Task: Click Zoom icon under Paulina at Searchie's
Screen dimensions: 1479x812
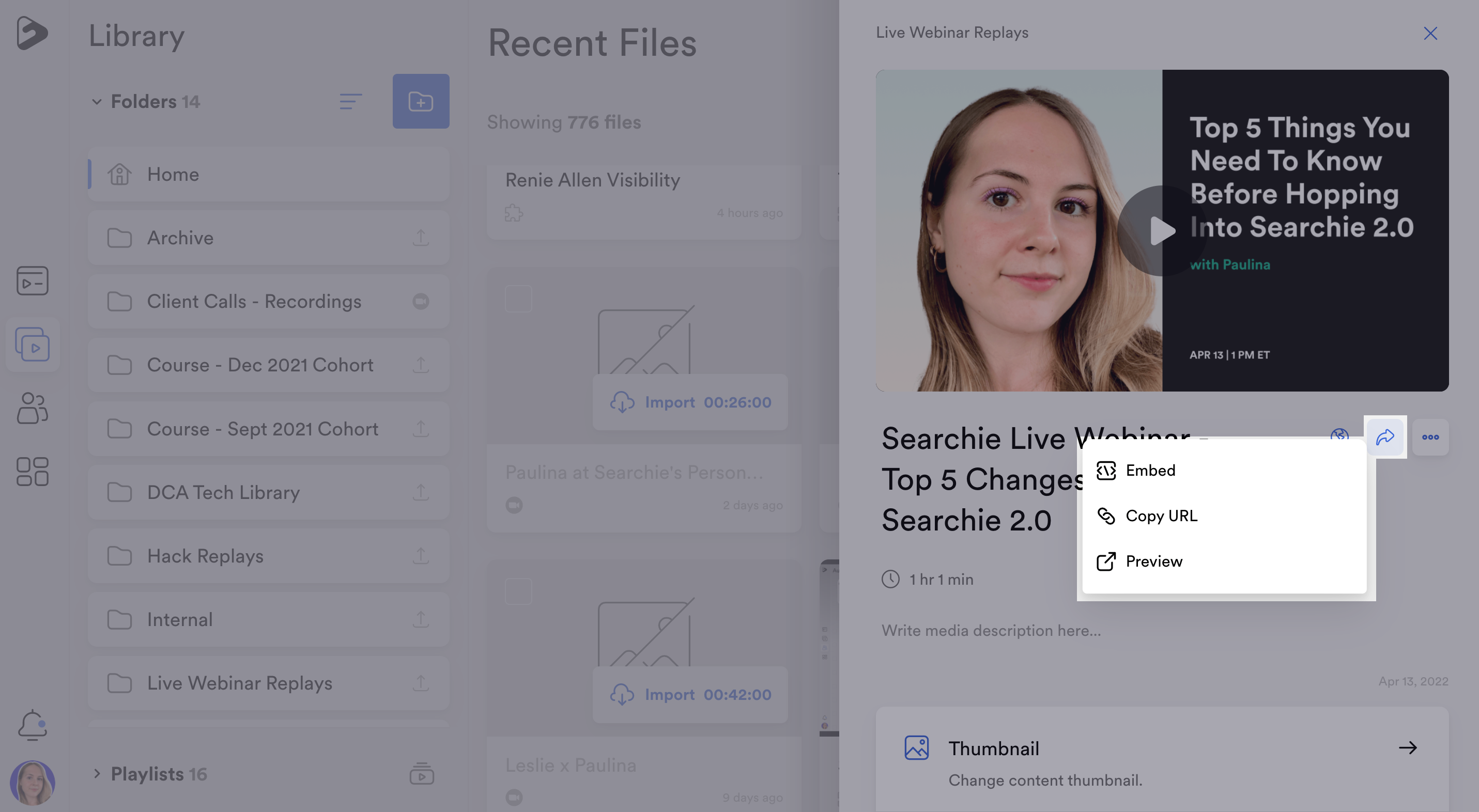Action: pos(514,505)
